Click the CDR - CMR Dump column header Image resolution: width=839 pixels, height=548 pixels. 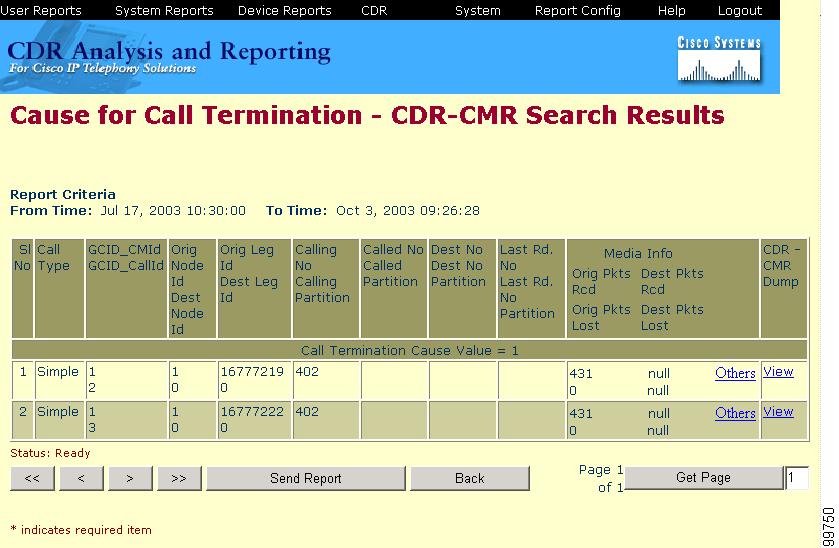(783, 288)
